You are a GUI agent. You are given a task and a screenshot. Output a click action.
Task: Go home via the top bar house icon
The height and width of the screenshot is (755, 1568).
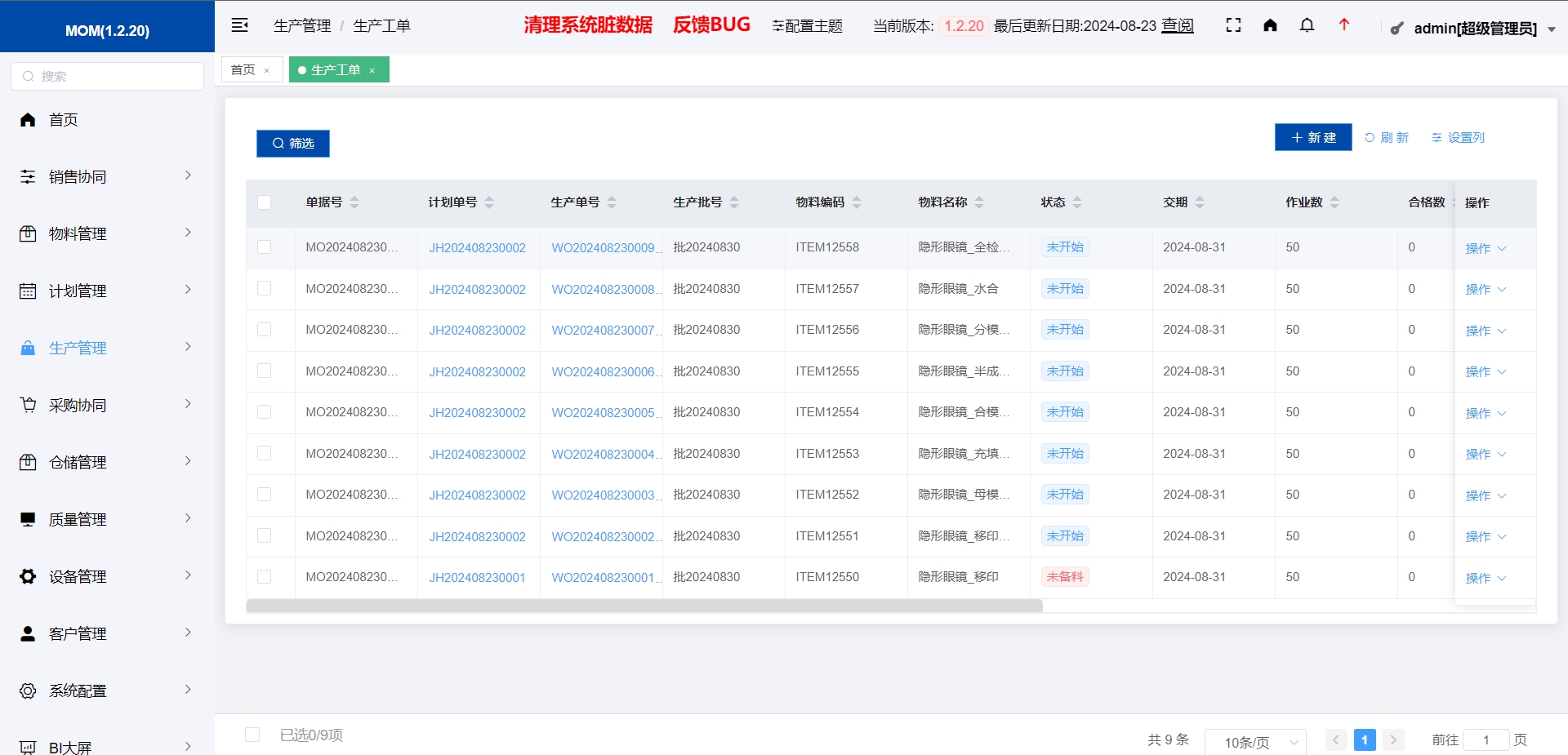1270,25
